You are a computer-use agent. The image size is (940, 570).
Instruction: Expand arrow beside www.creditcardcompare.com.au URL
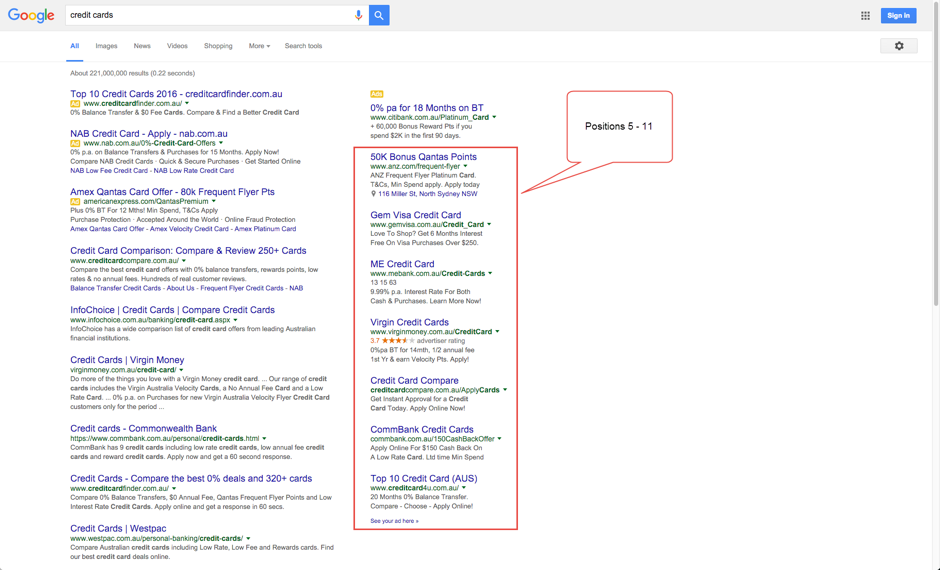click(183, 261)
